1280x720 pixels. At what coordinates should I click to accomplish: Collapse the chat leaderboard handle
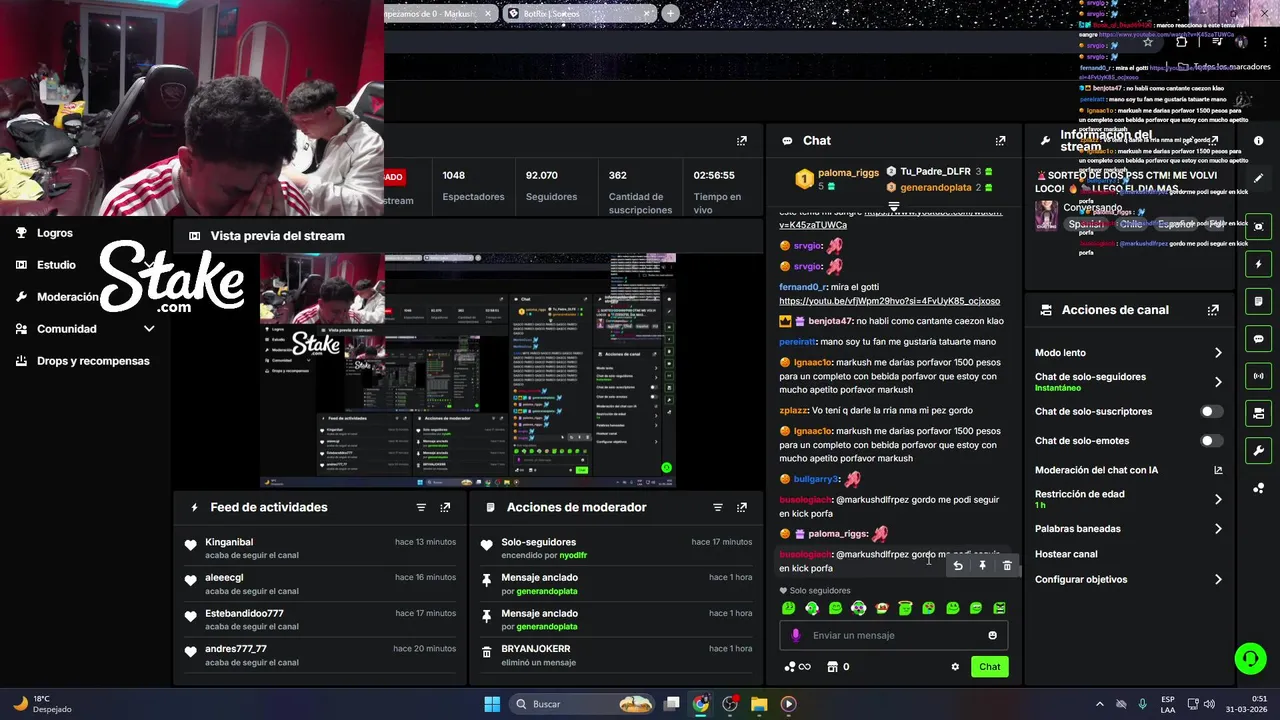click(x=894, y=206)
